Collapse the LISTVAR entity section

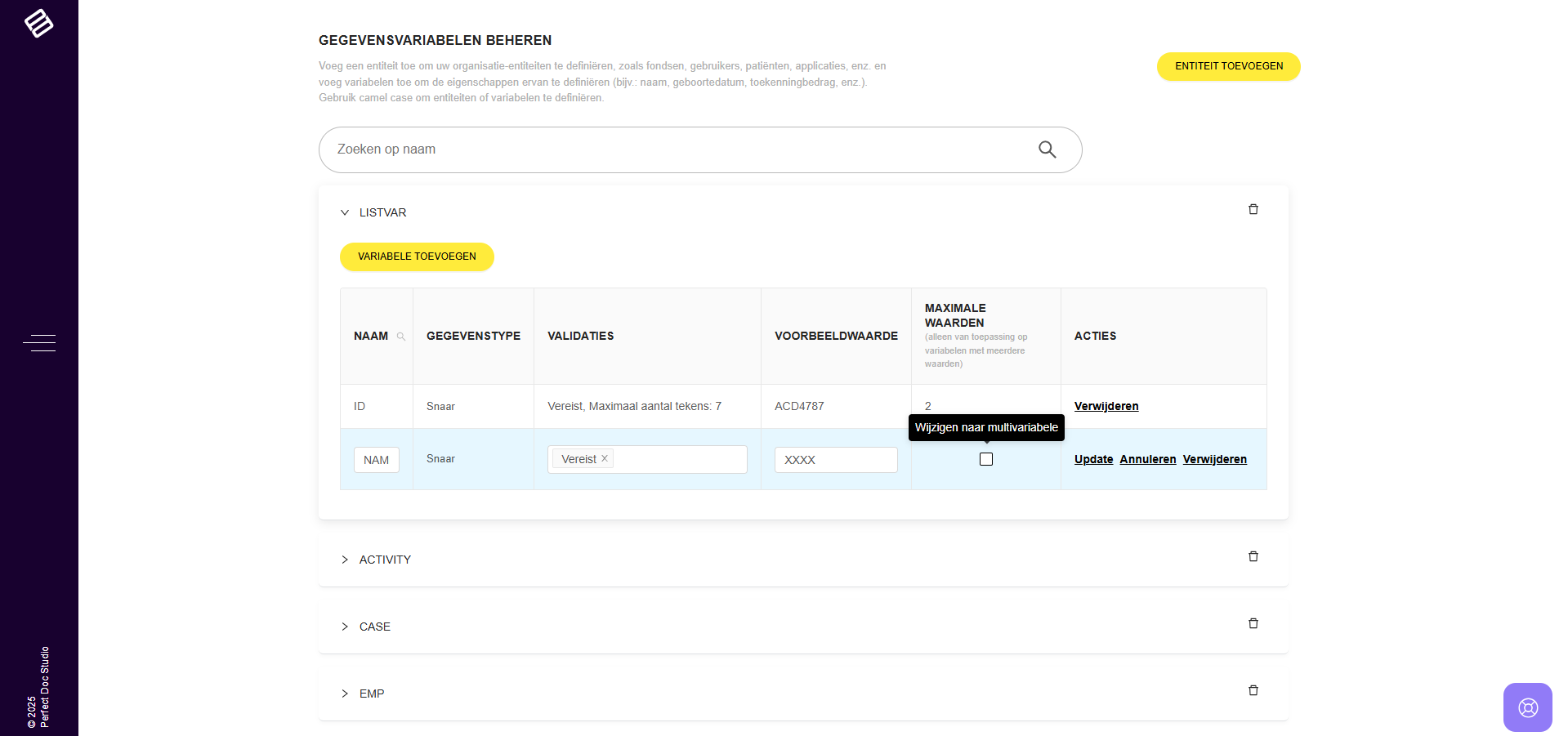[x=345, y=212]
